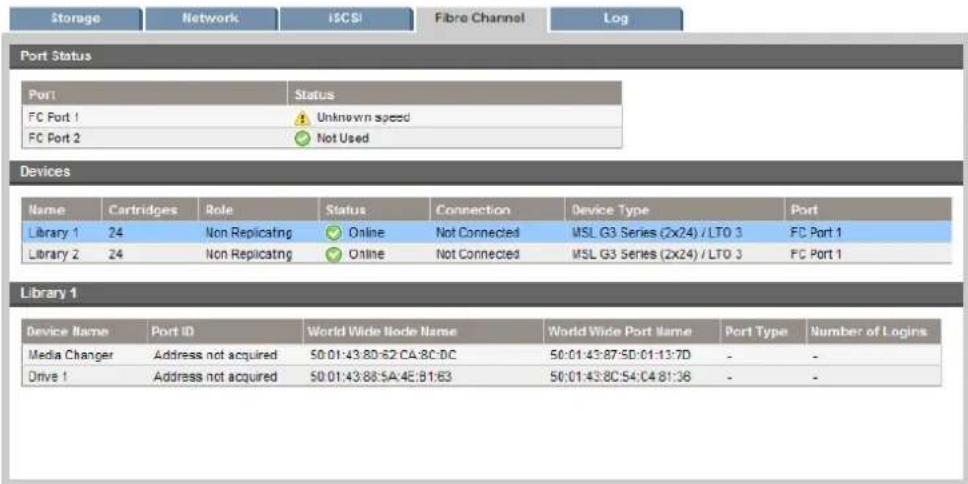Click Library 1 'Not Connected' cell
968x484 pixels.
(x=477, y=233)
